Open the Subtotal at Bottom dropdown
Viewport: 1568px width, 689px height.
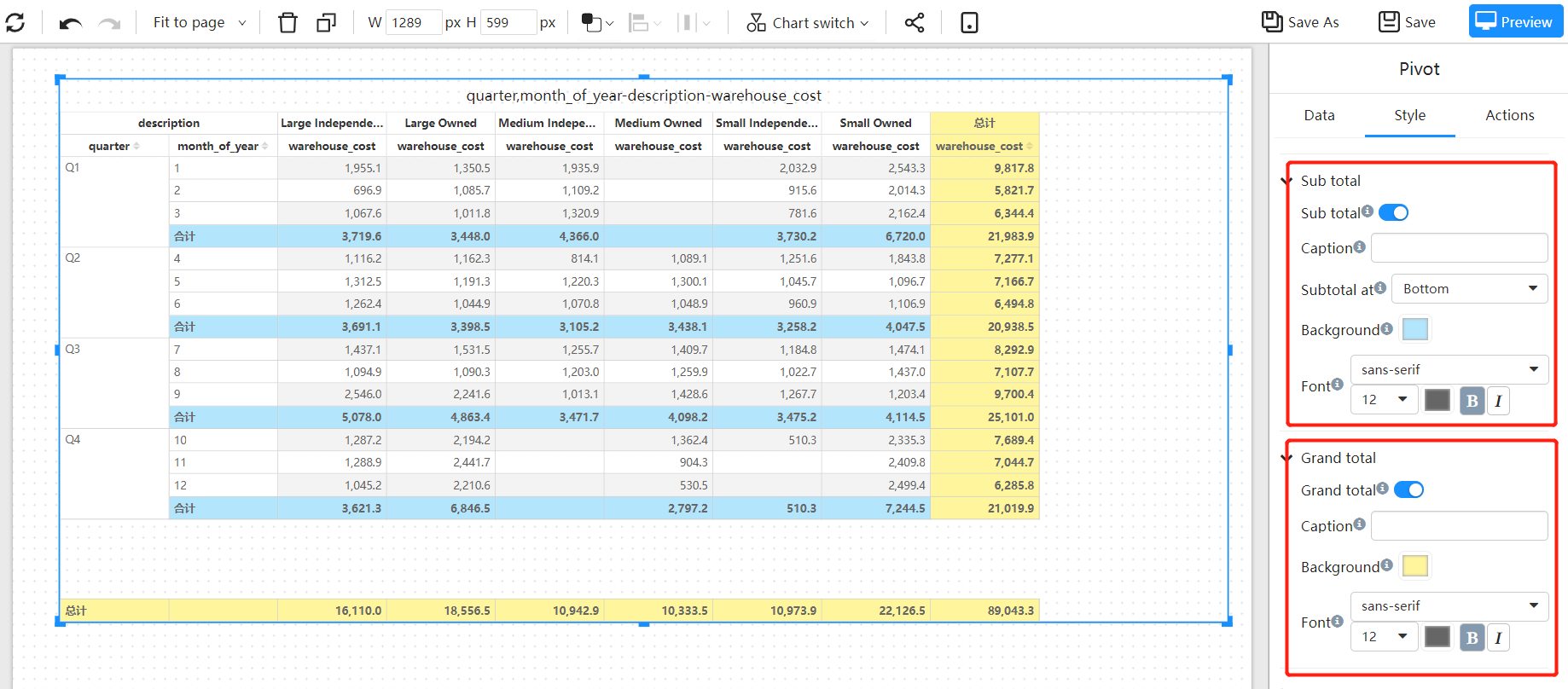(x=1469, y=288)
